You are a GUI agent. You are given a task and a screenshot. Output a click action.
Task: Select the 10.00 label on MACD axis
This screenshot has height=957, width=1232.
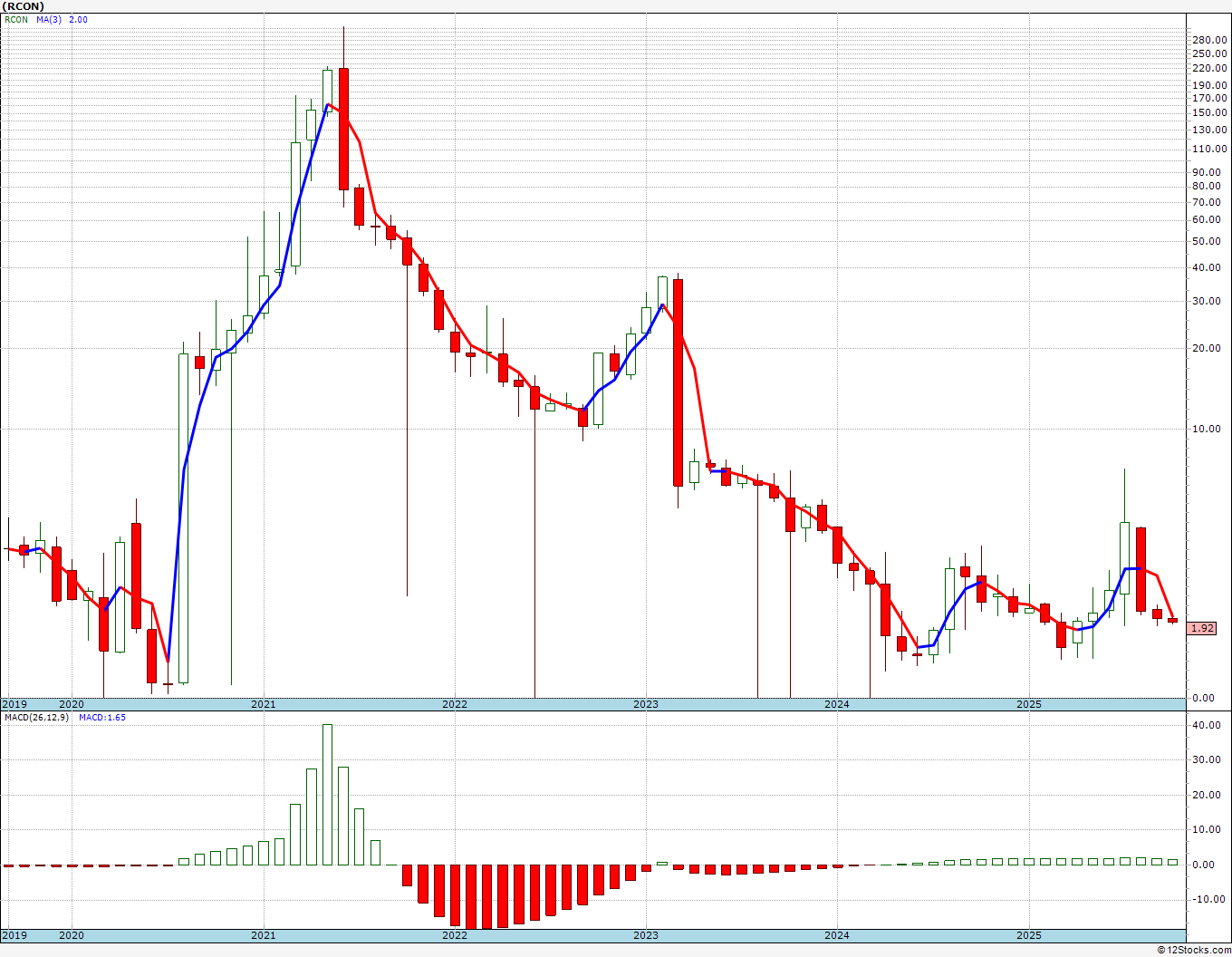pyautogui.click(x=1207, y=829)
